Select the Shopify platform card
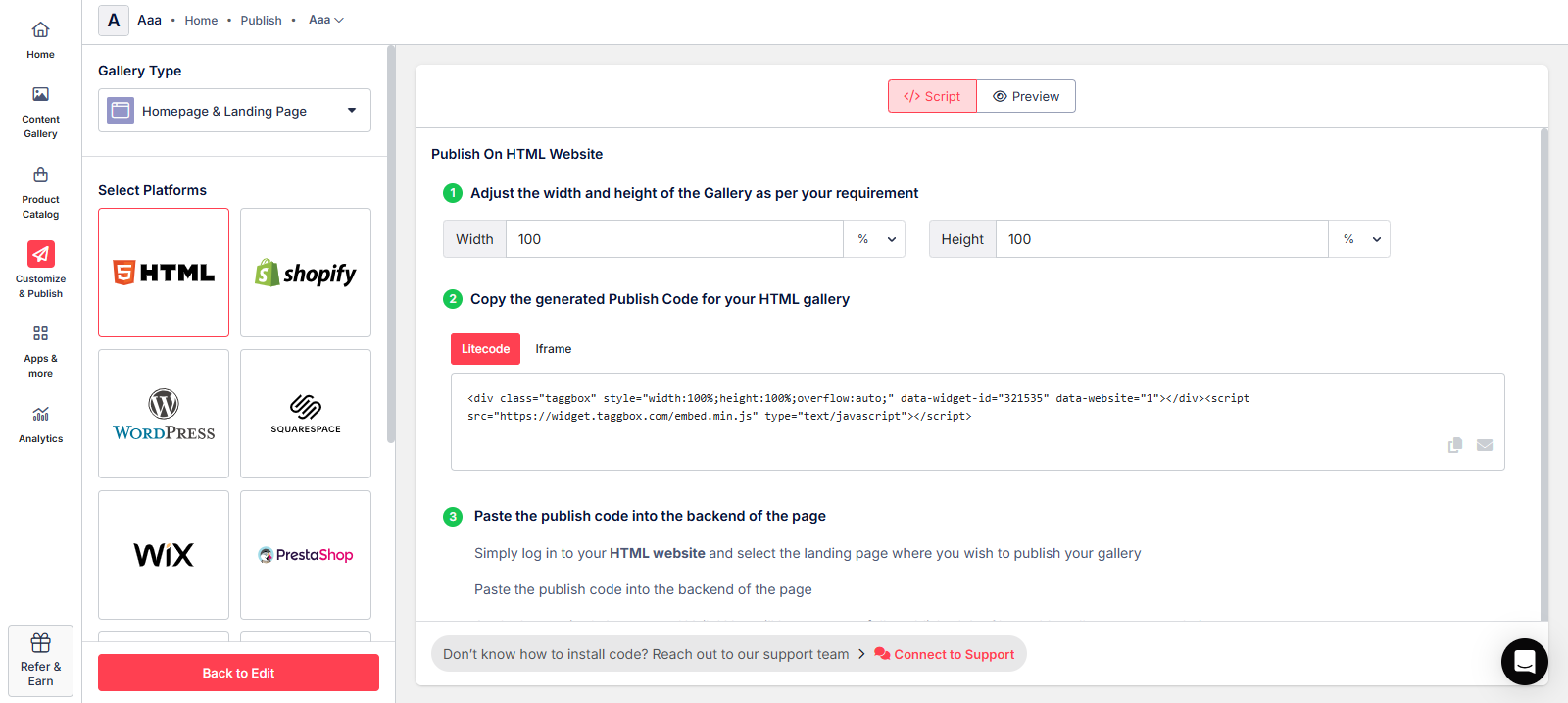The height and width of the screenshot is (703, 1568). tap(306, 273)
